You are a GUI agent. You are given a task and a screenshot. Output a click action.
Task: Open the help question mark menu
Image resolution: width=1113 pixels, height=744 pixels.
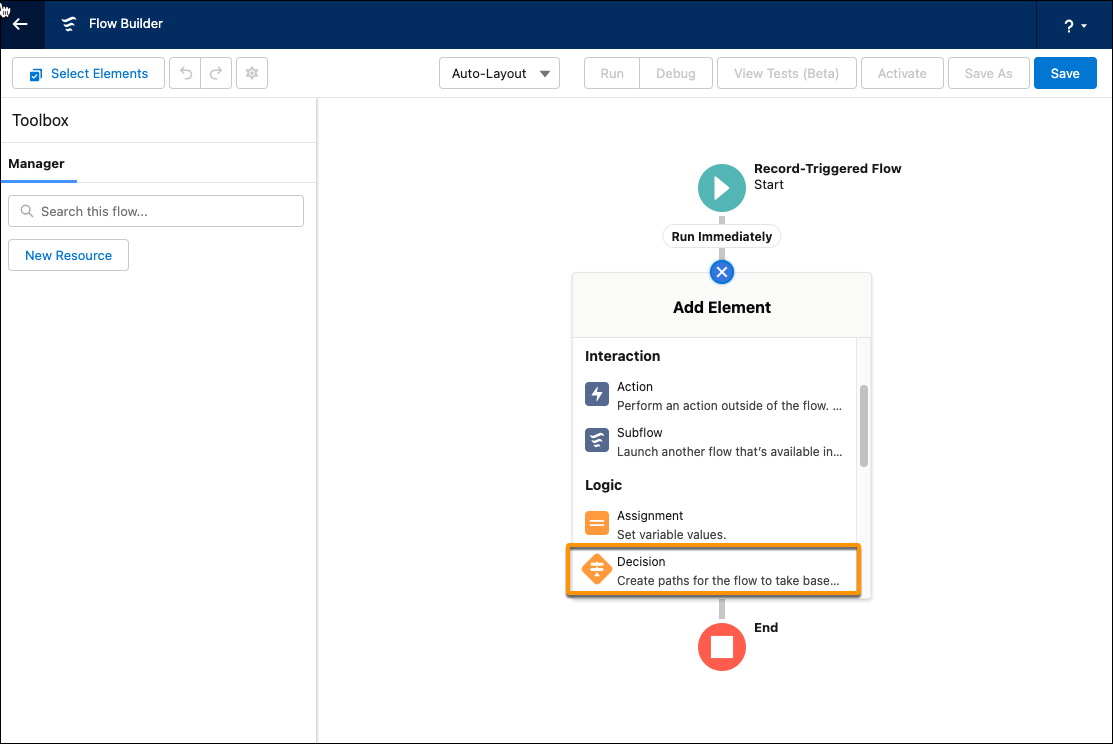point(1075,26)
